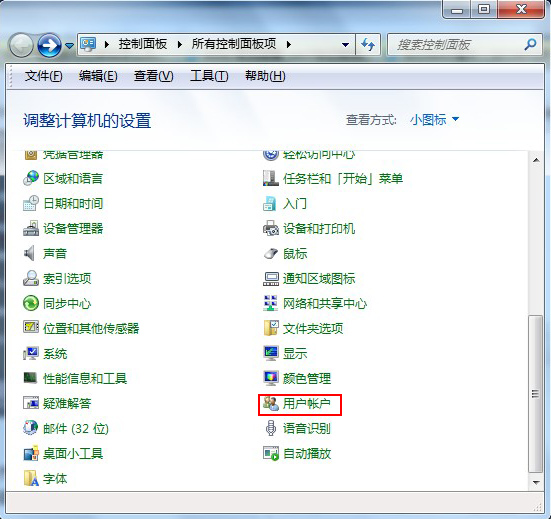The width and height of the screenshot is (551, 519).
Task: Open the 位置和其他传感器 icon
Action: point(31,327)
